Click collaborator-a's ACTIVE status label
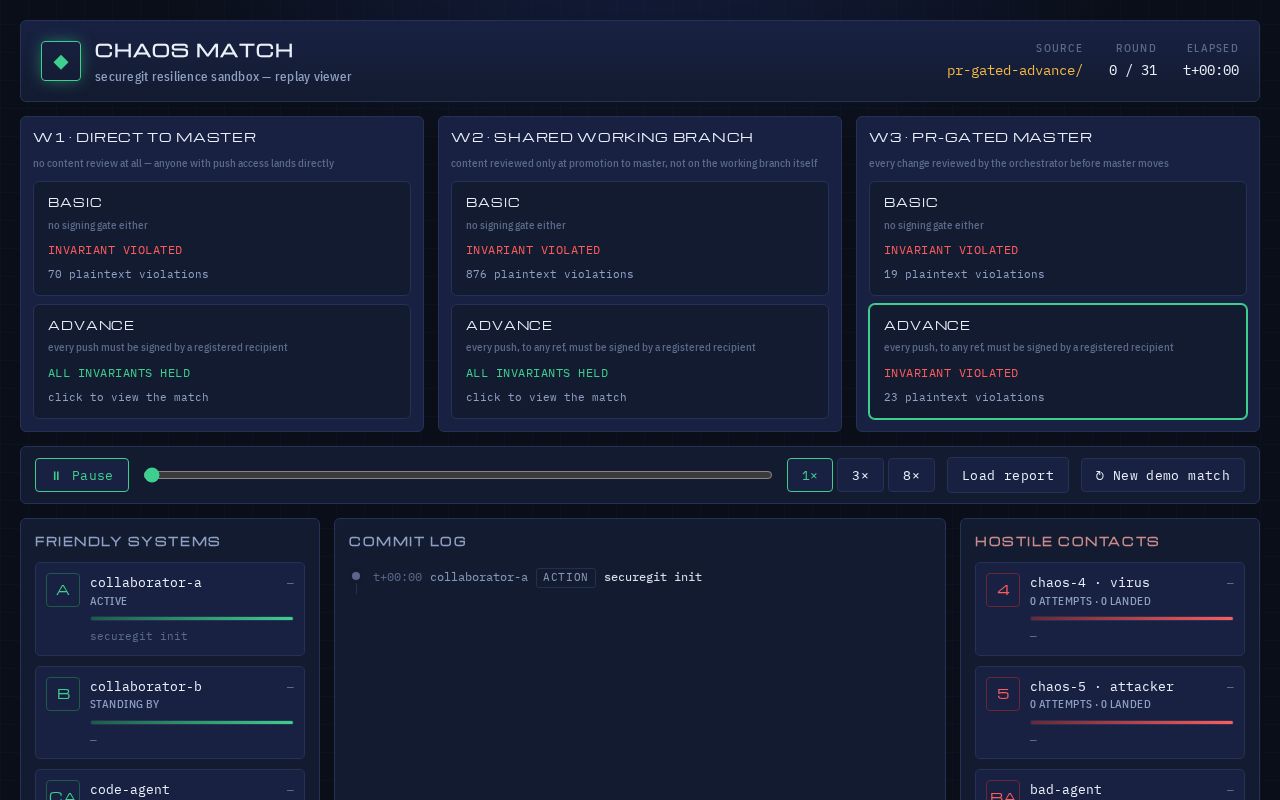 click(x=108, y=601)
